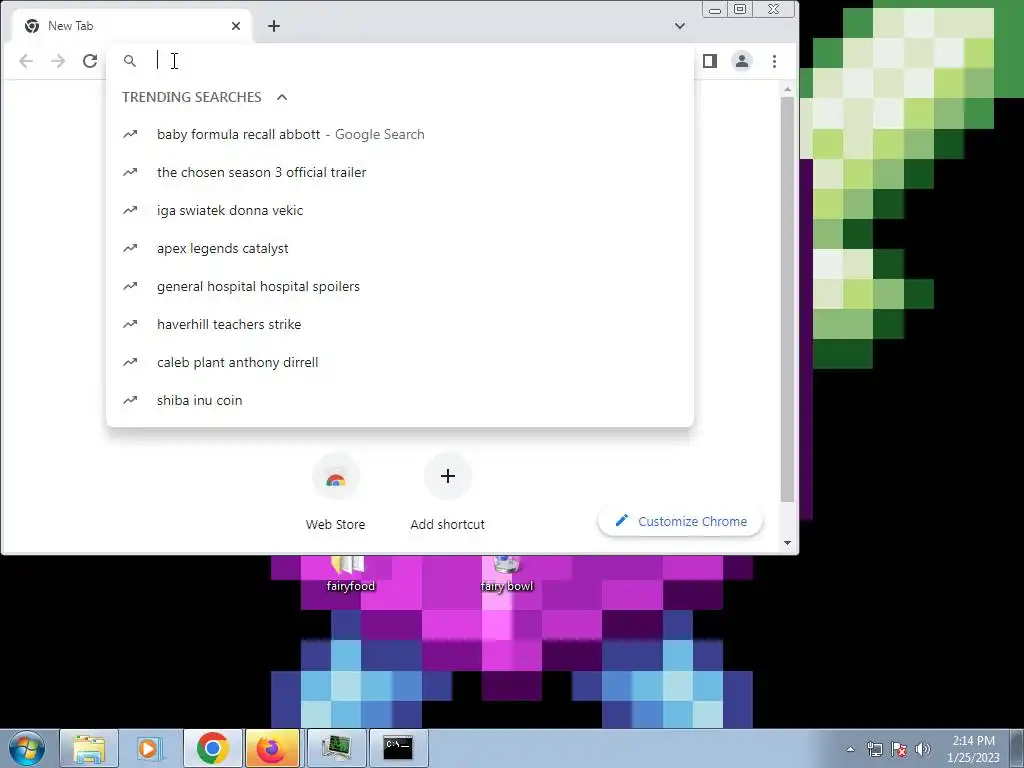Open the Chrome profile avatar menu
Image resolution: width=1024 pixels, height=768 pixels.
pyautogui.click(x=742, y=61)
